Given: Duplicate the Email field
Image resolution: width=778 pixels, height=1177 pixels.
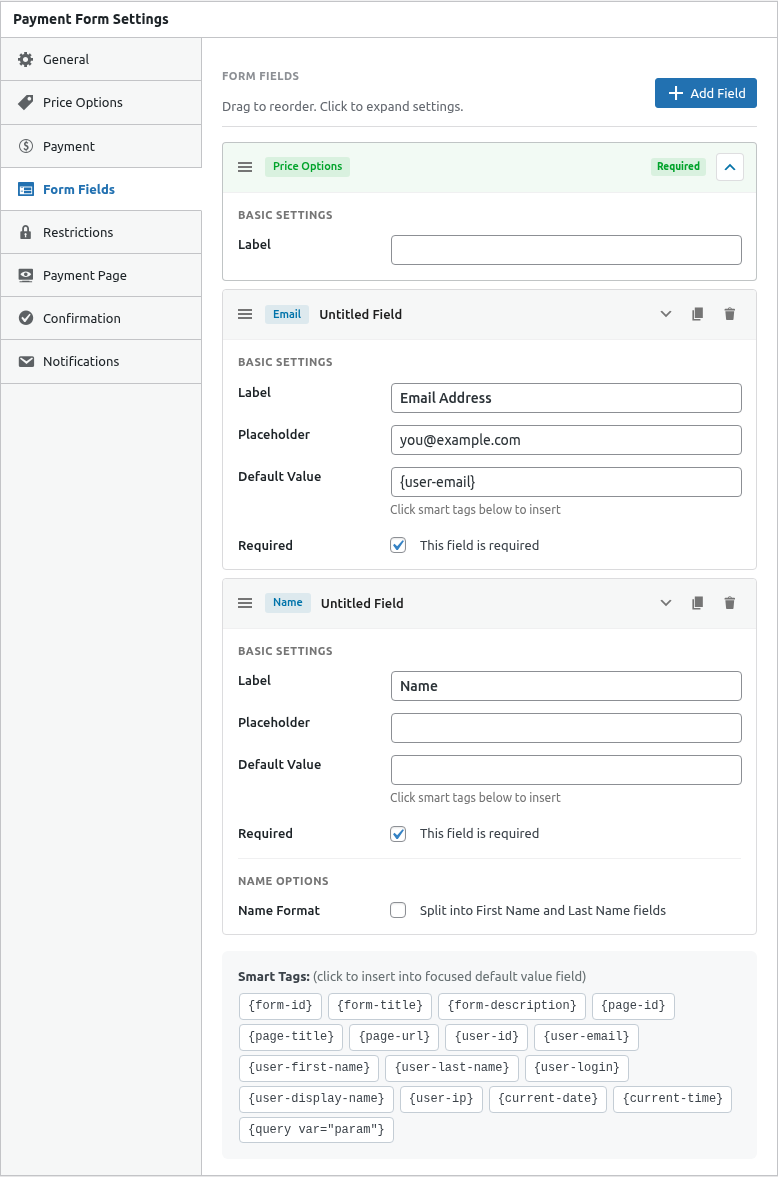Looking at the screenshot, I should tap(697, 313).
